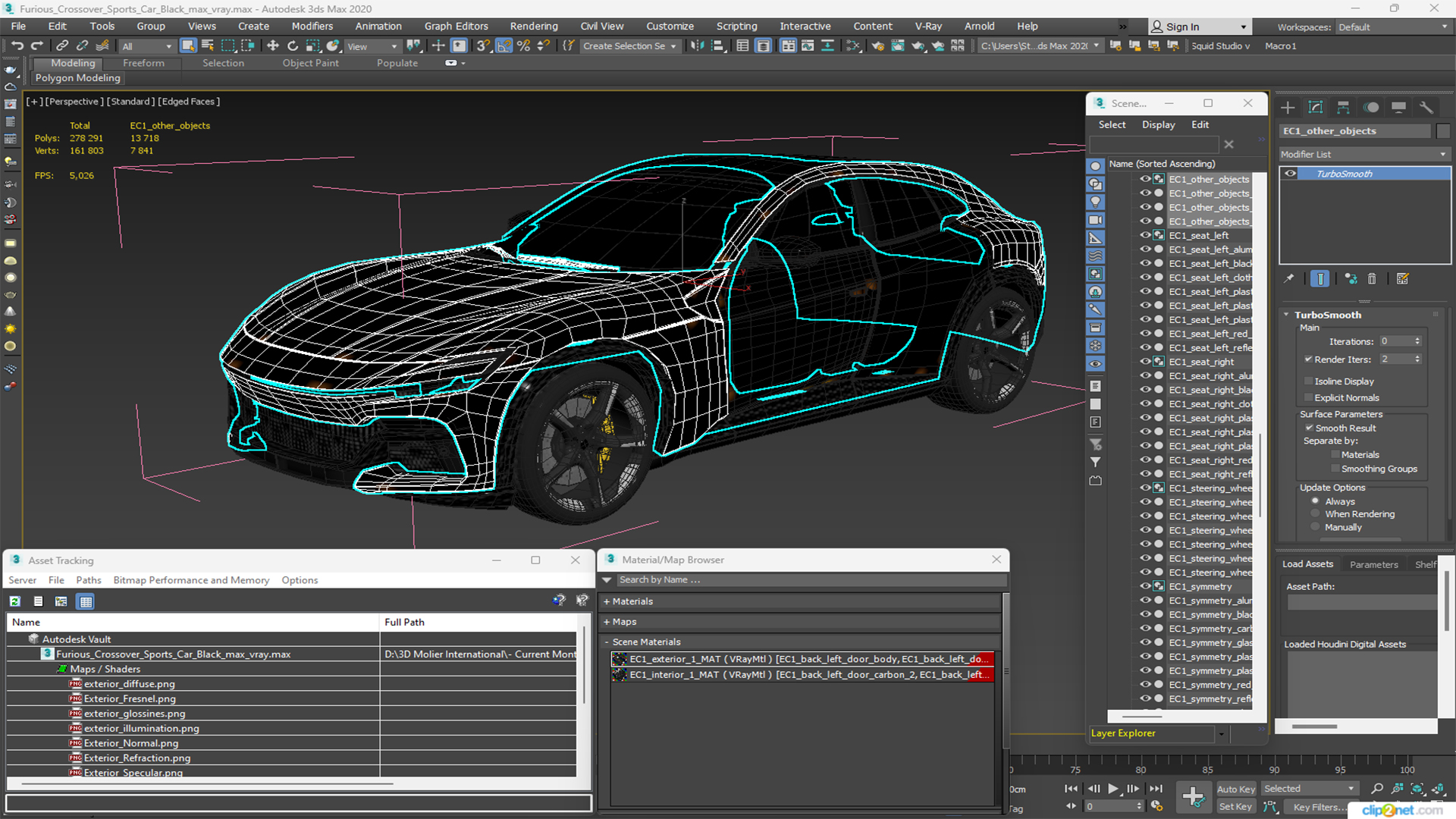This screenshot has height=819, width=1456.
Task: Choose the Select and Rotate tool
Action: (x=293, y=46)
